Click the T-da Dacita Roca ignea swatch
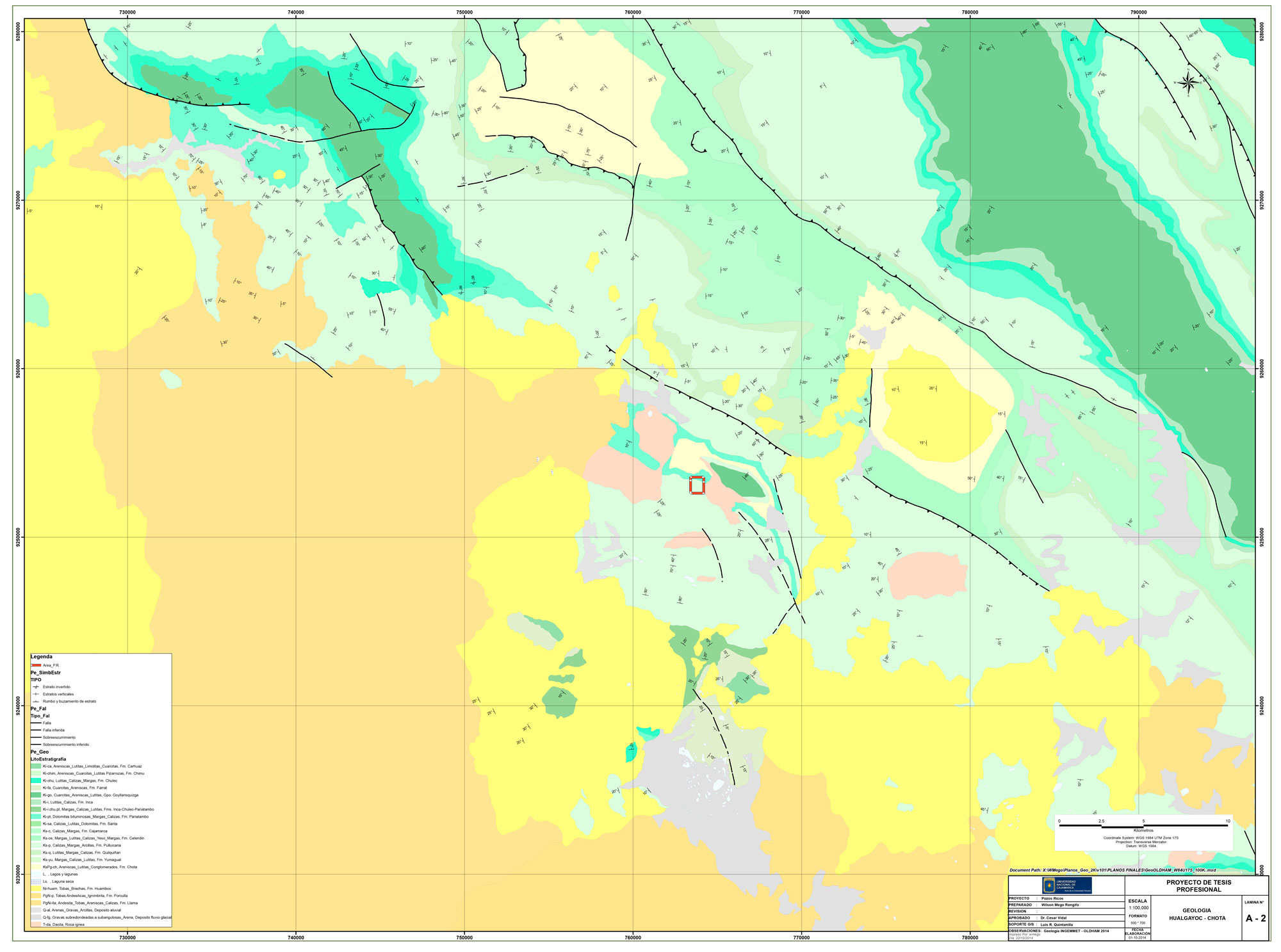 point(36,924)
